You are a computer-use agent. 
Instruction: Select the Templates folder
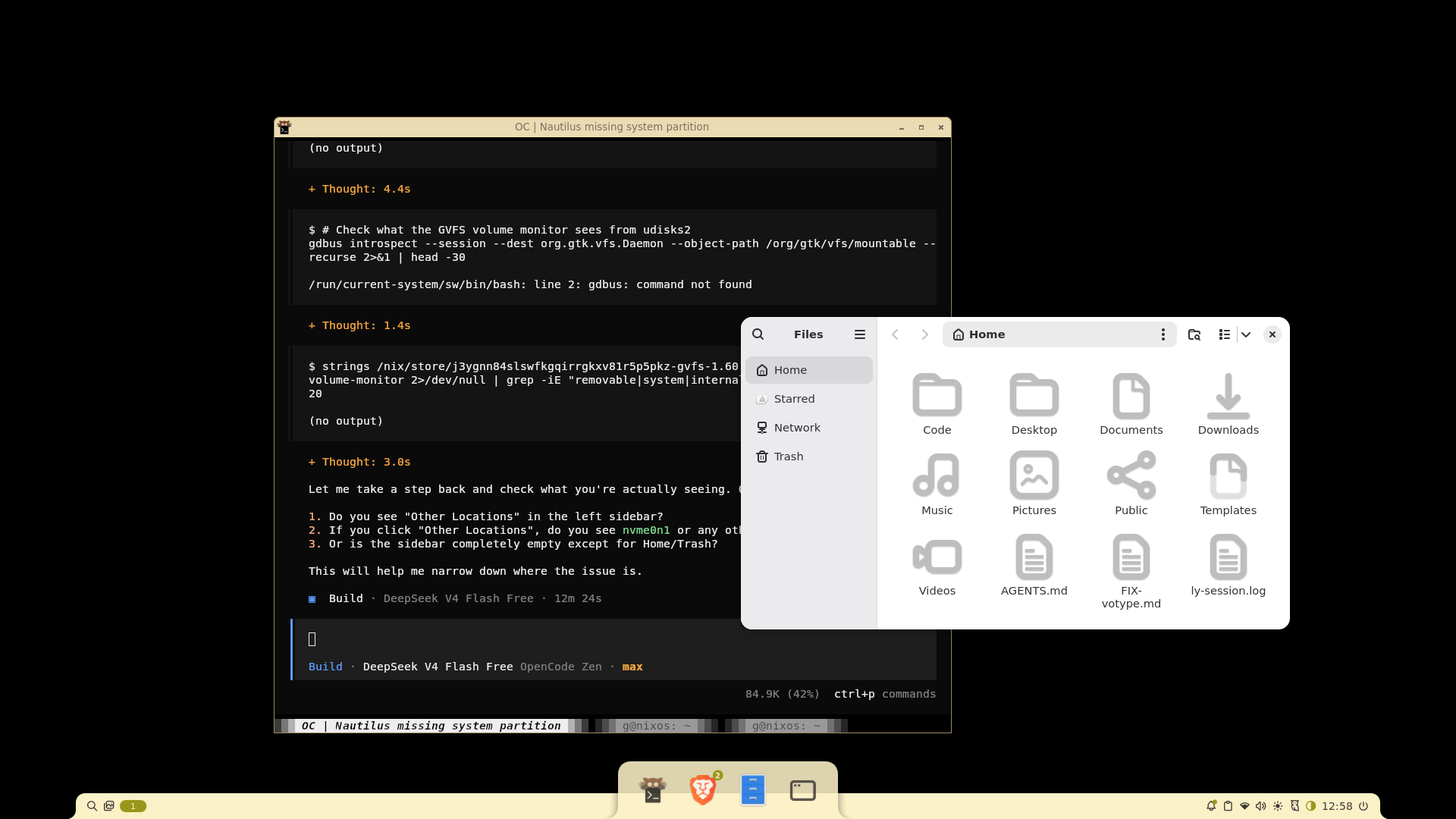click(x=1228, y=484)
